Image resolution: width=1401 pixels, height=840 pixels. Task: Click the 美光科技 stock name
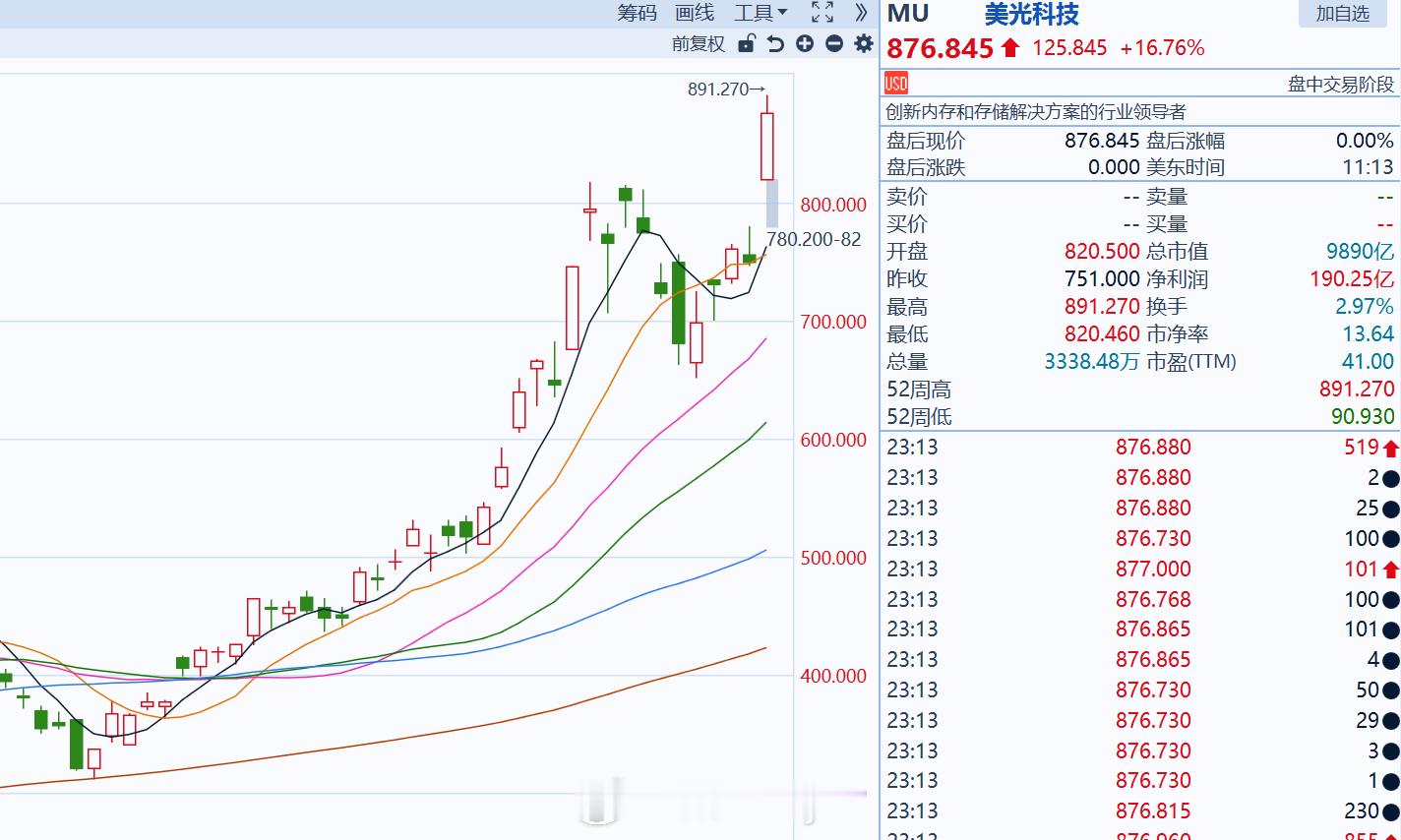click(x=1032, y=14)
